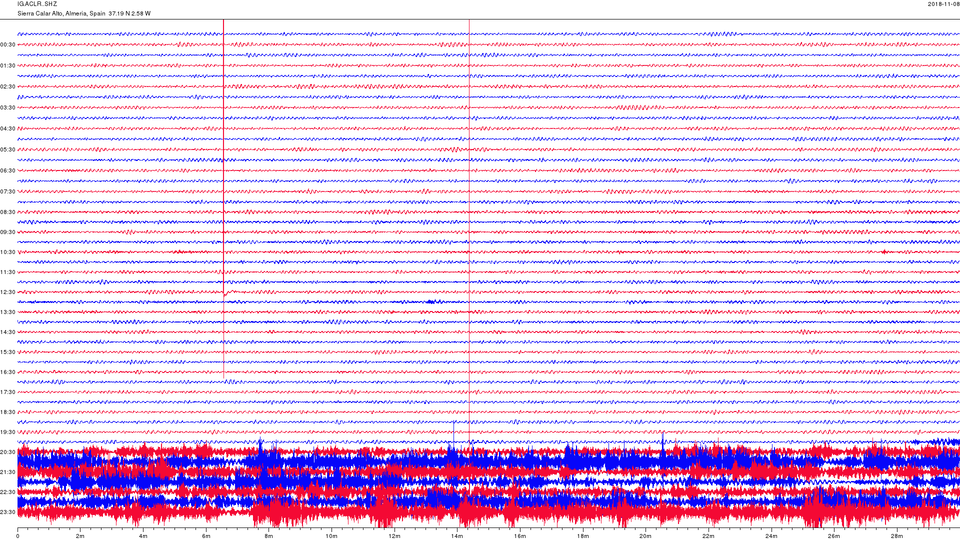This screenshot has height=540, width=960.
Task: Click the 18m axis tick label
Action: [x=582, y=536]
